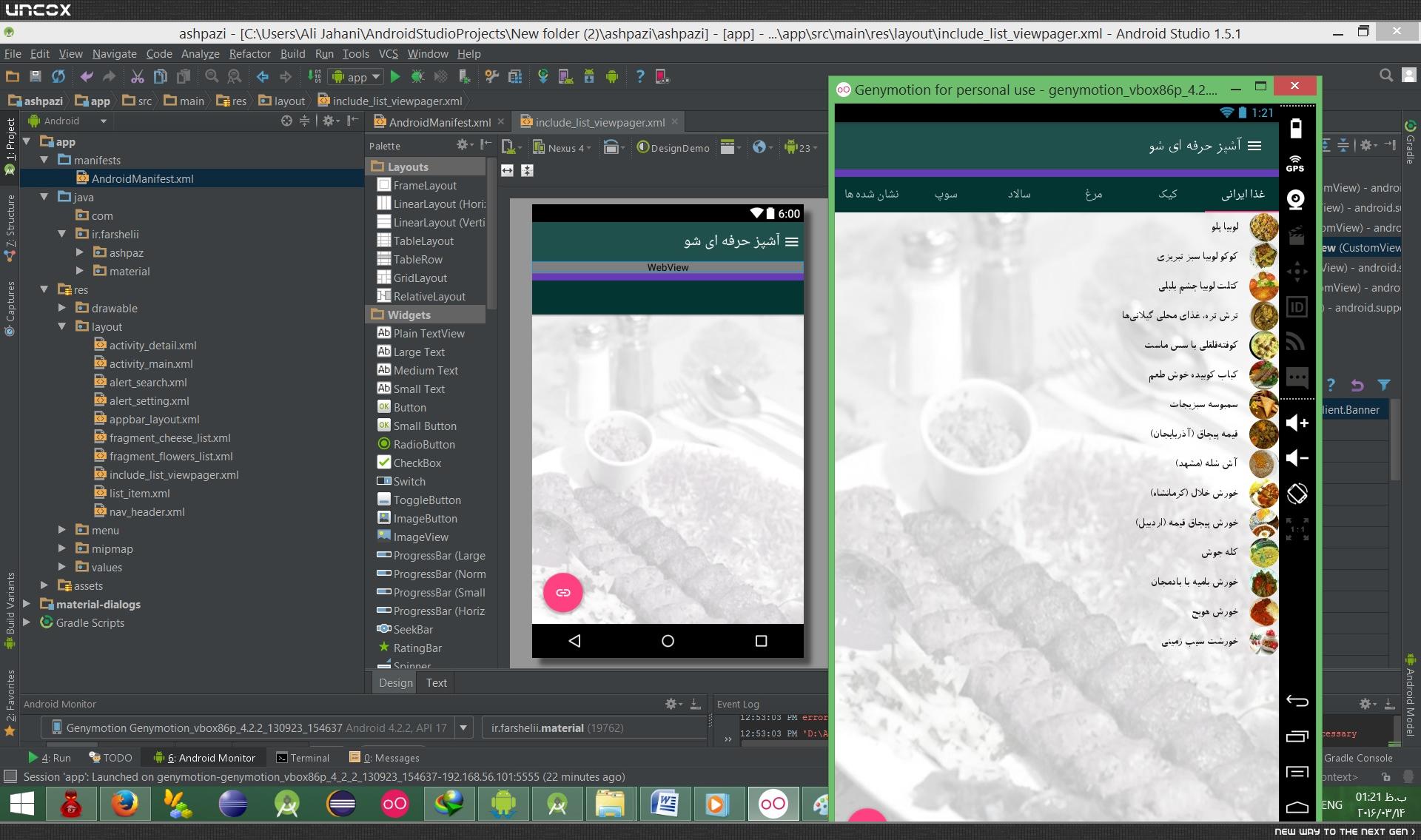Tap the pink floating link button in preview

(x=562, y=593)
